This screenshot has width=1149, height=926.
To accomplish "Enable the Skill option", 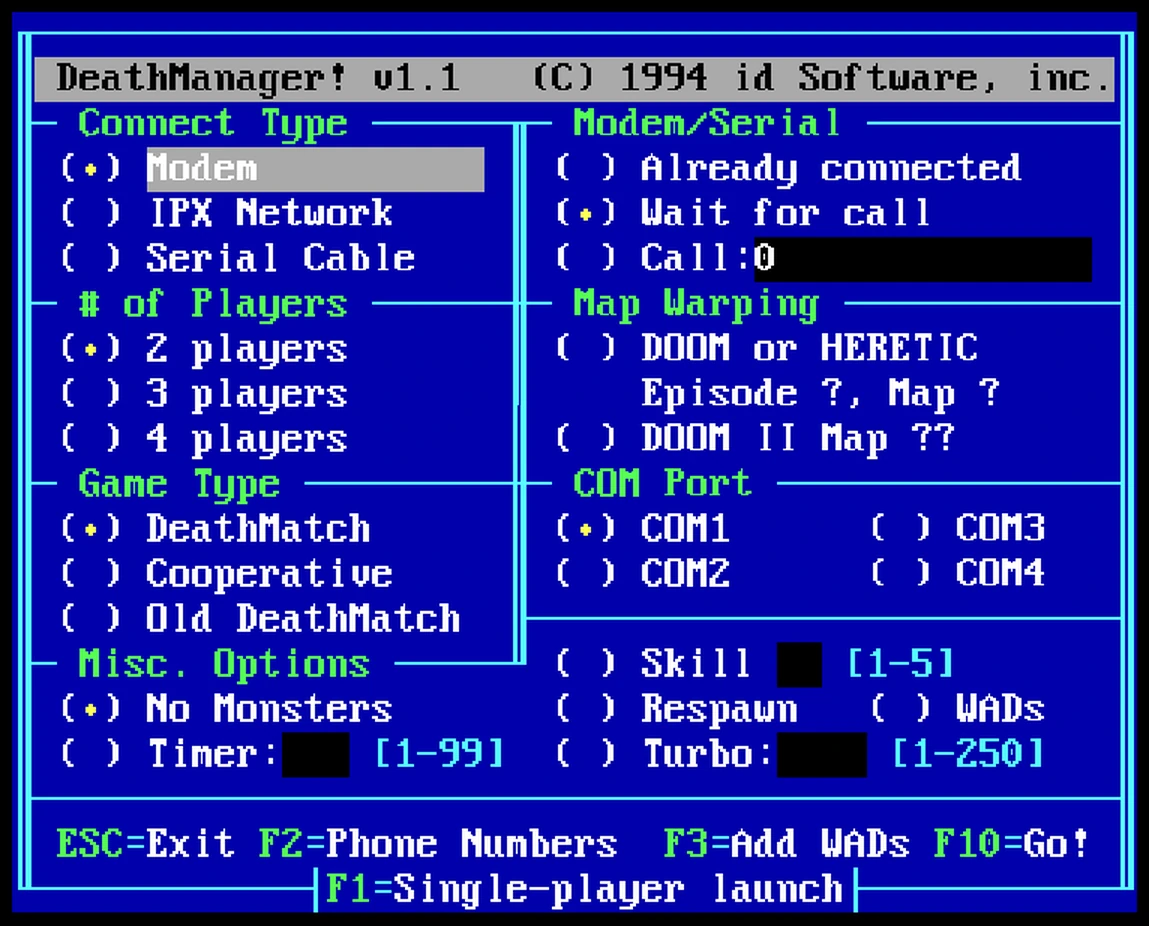I will pos(653,664).
